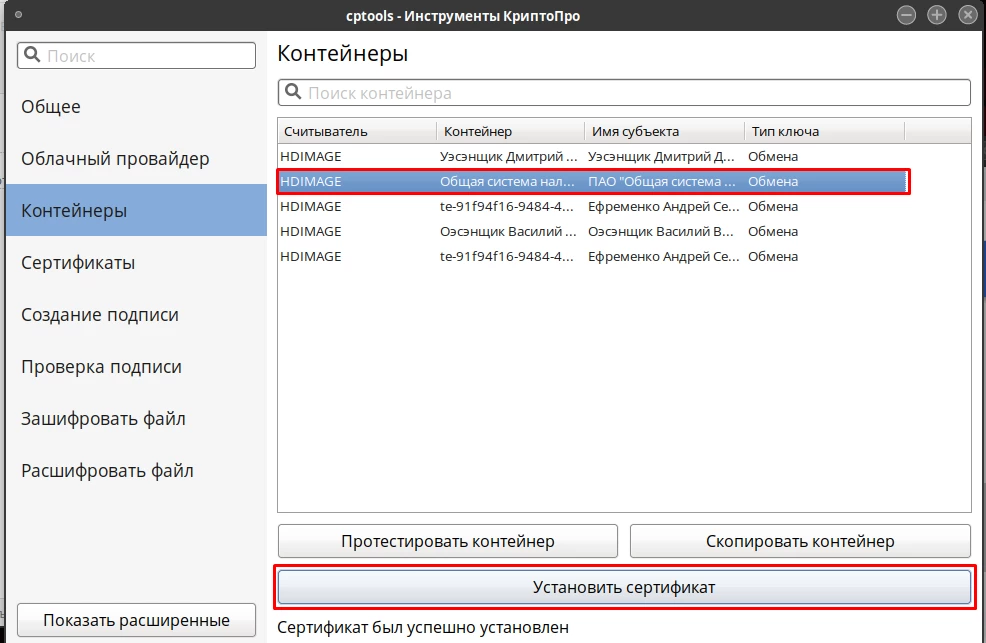The width and height of the screenshot is (986, 643).
Task: Minimize the cptools window
Action: point(906,15)
